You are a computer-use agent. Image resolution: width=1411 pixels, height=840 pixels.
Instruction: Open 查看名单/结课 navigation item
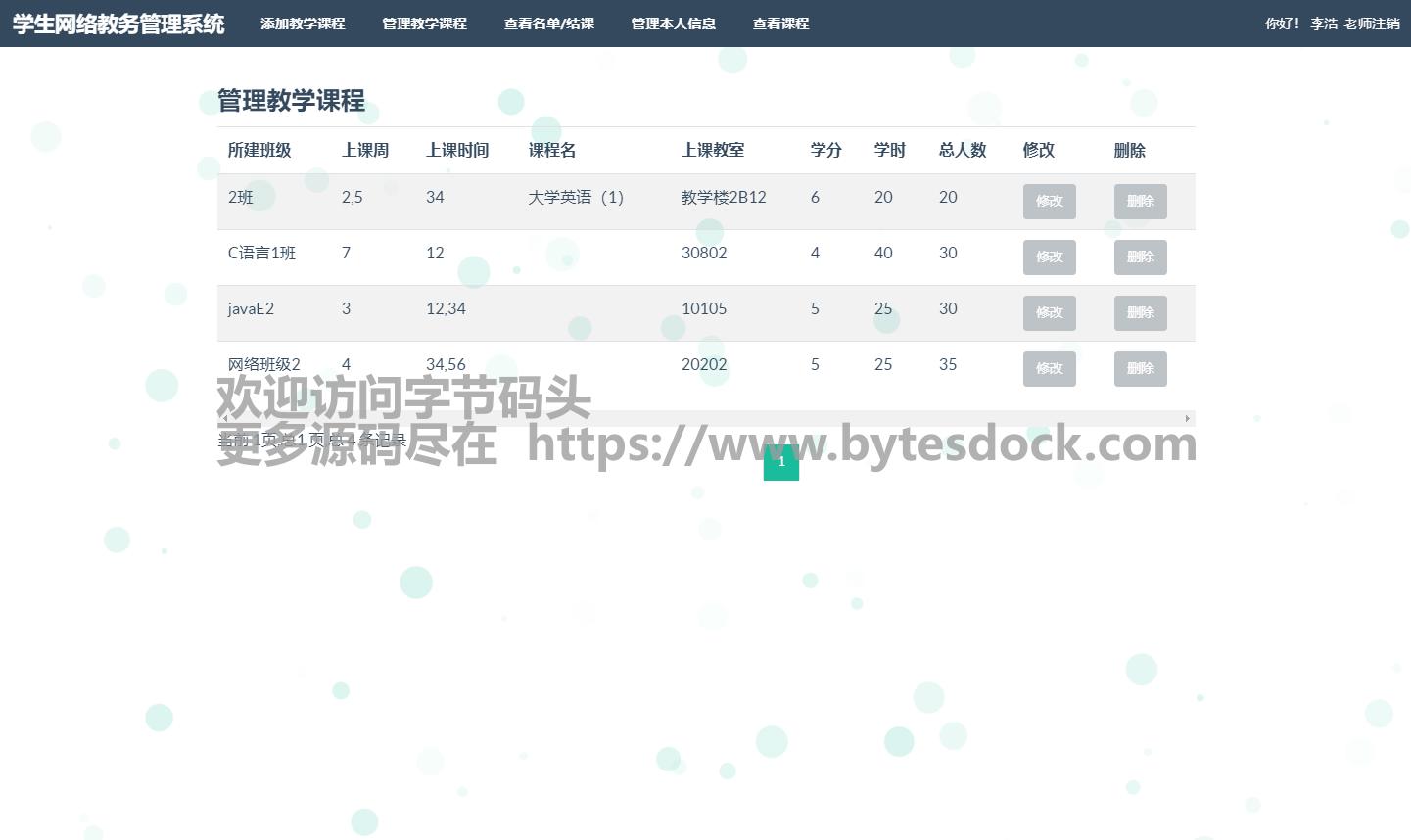tap(548, 23)
